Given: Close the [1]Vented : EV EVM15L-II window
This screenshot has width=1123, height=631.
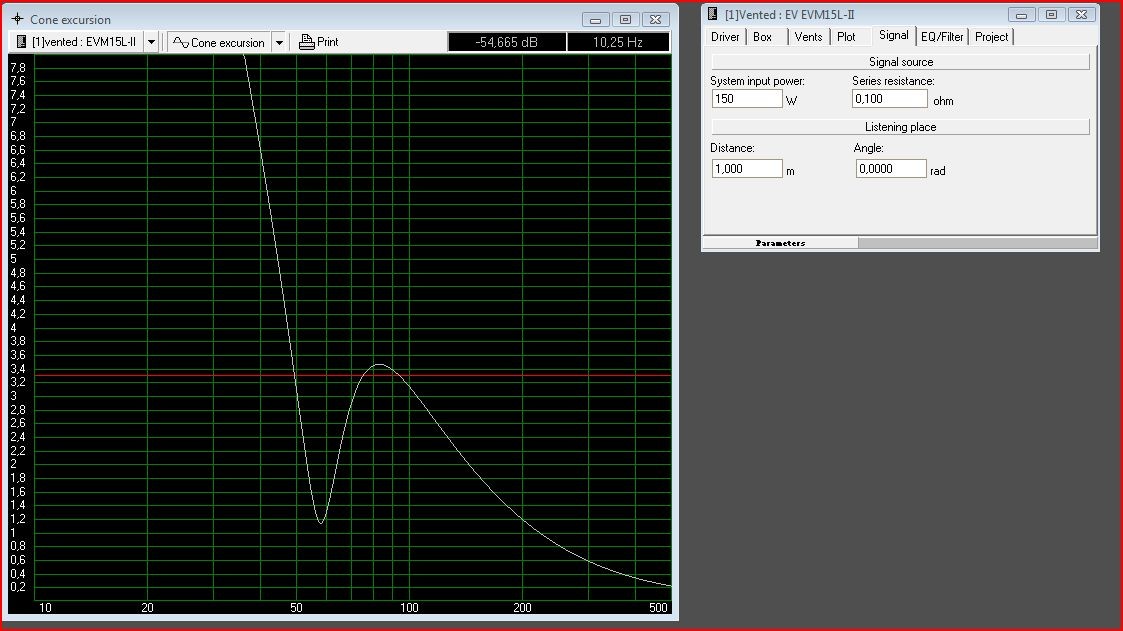Looking at the screenshot, I should [x=1081, y=14].
